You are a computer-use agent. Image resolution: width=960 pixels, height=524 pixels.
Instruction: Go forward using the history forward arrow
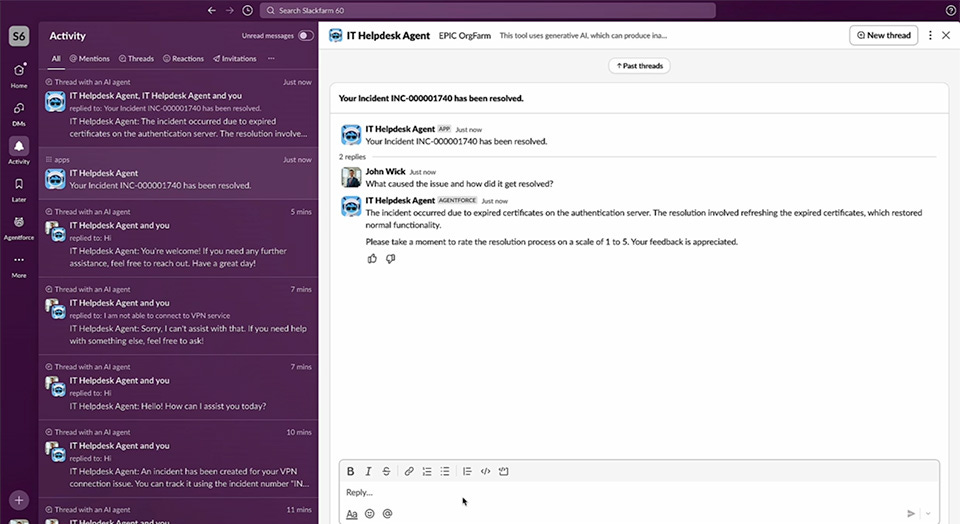230,10
